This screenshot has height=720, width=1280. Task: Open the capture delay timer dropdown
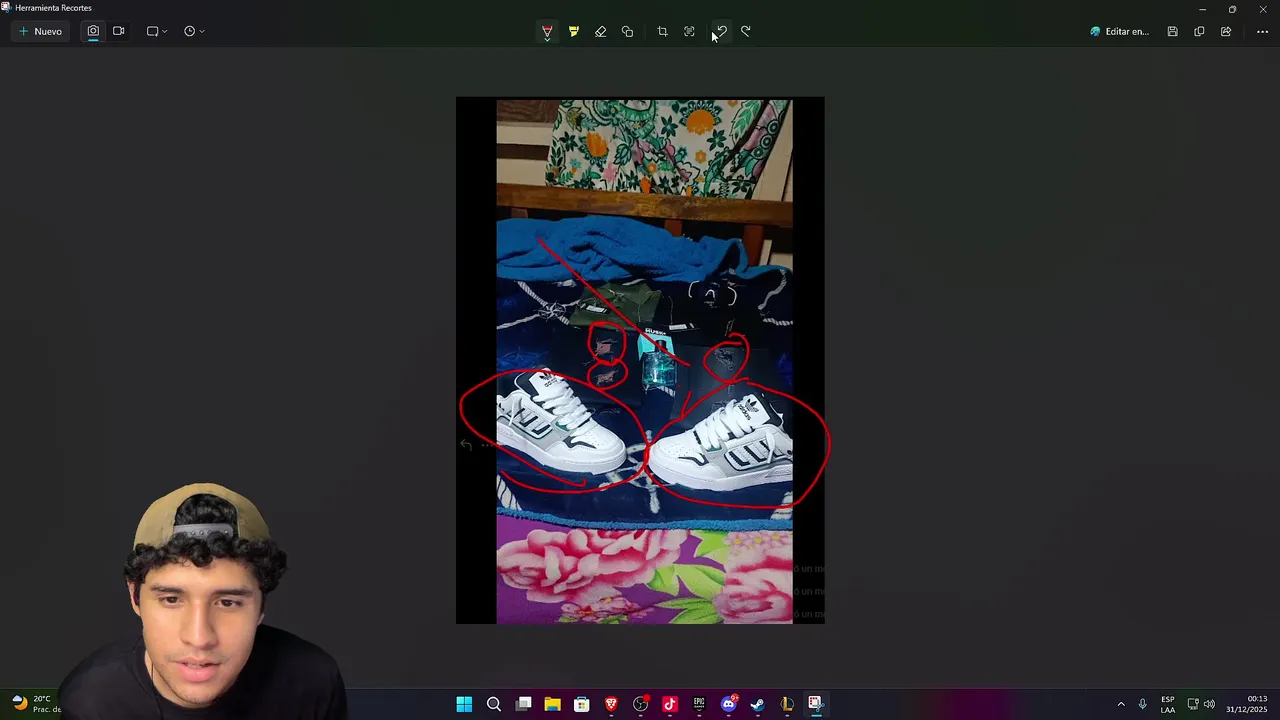tap(194, 32)
